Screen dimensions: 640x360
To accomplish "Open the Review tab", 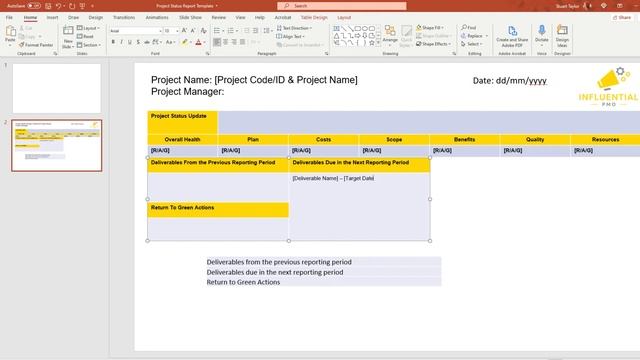I will point(218,18).
